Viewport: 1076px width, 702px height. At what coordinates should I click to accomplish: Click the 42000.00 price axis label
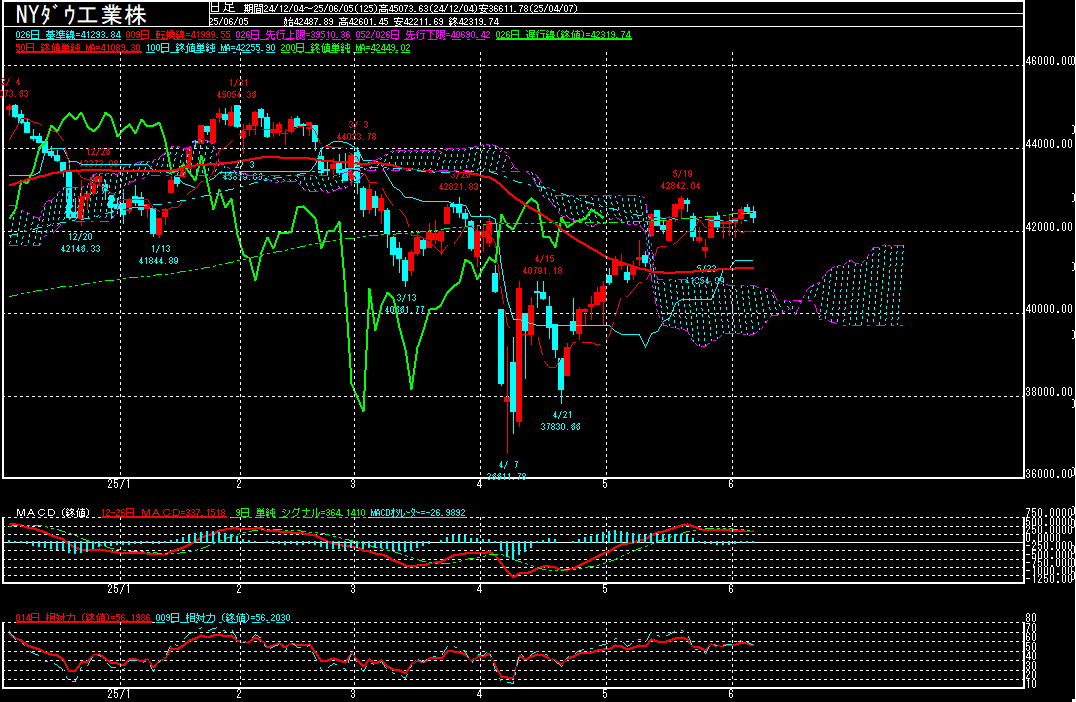(x=1049, y=226)
